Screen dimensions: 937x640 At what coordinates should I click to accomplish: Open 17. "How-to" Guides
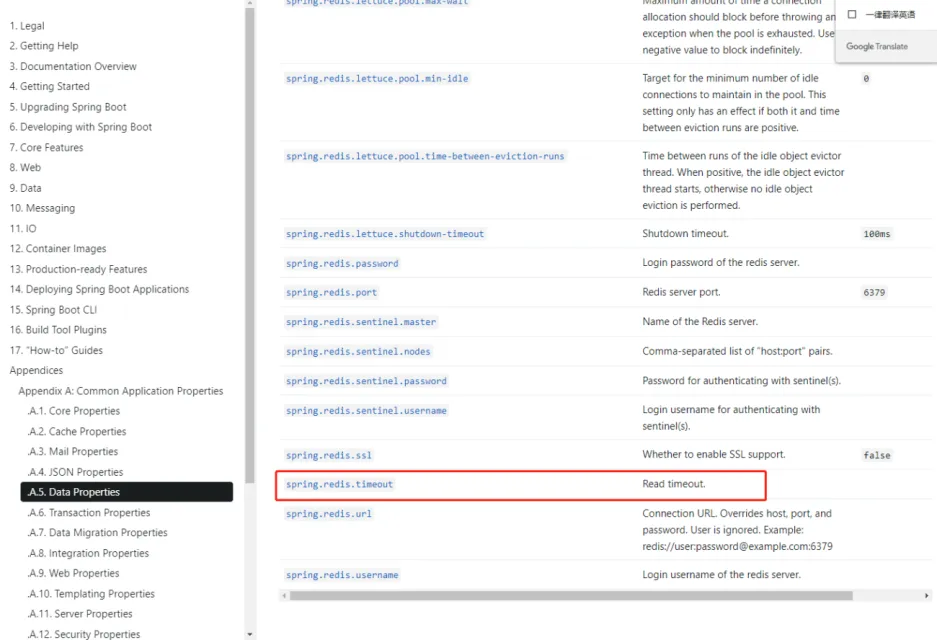[56, 351]
